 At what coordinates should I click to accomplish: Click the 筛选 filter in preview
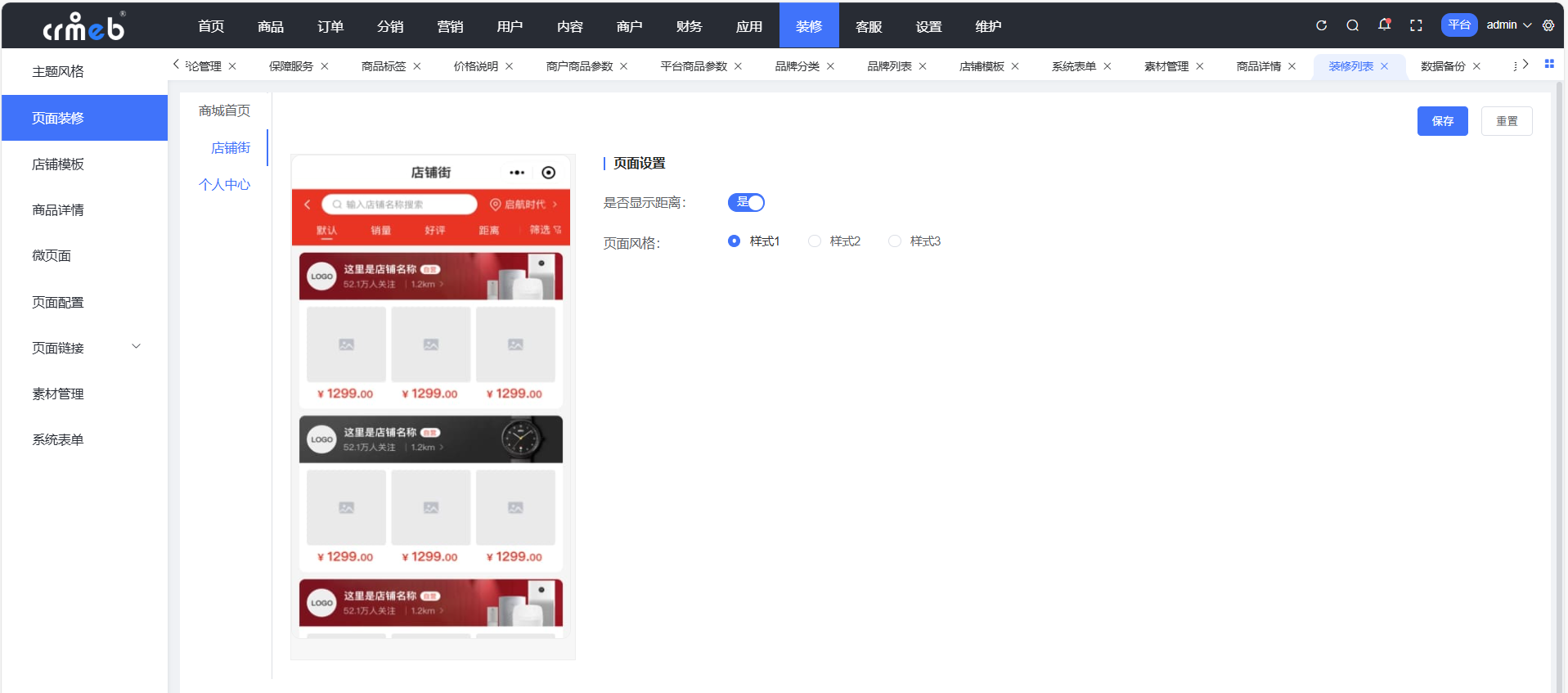point(545,230)
